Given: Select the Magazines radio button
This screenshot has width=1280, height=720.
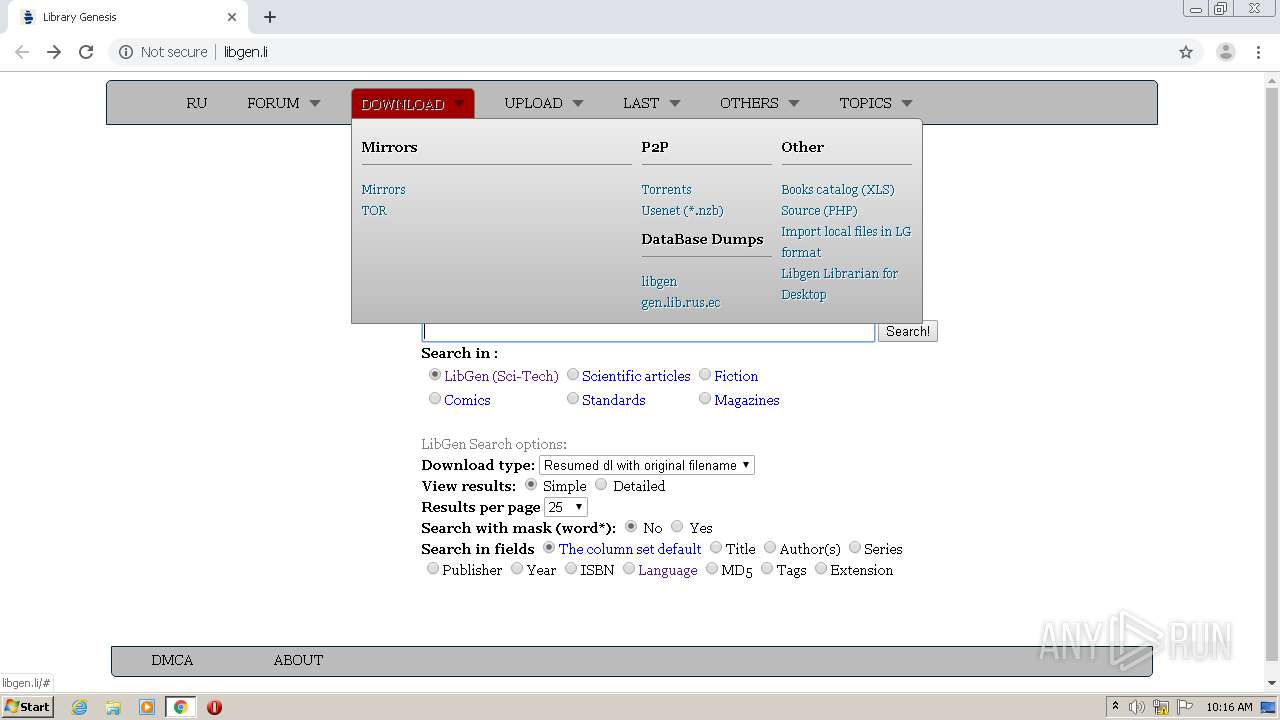Looking at the screenshot, I should [x=705, y=399].
